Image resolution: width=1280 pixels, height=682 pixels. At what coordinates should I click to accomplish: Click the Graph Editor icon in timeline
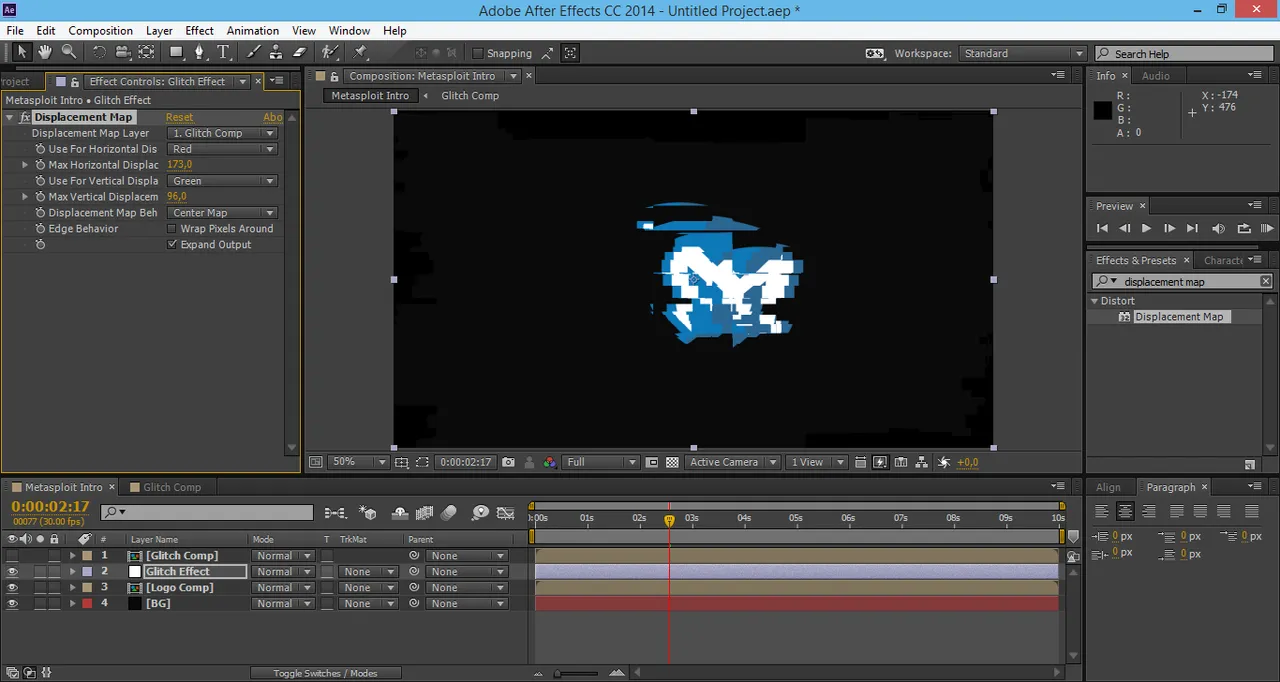[508, 513]
